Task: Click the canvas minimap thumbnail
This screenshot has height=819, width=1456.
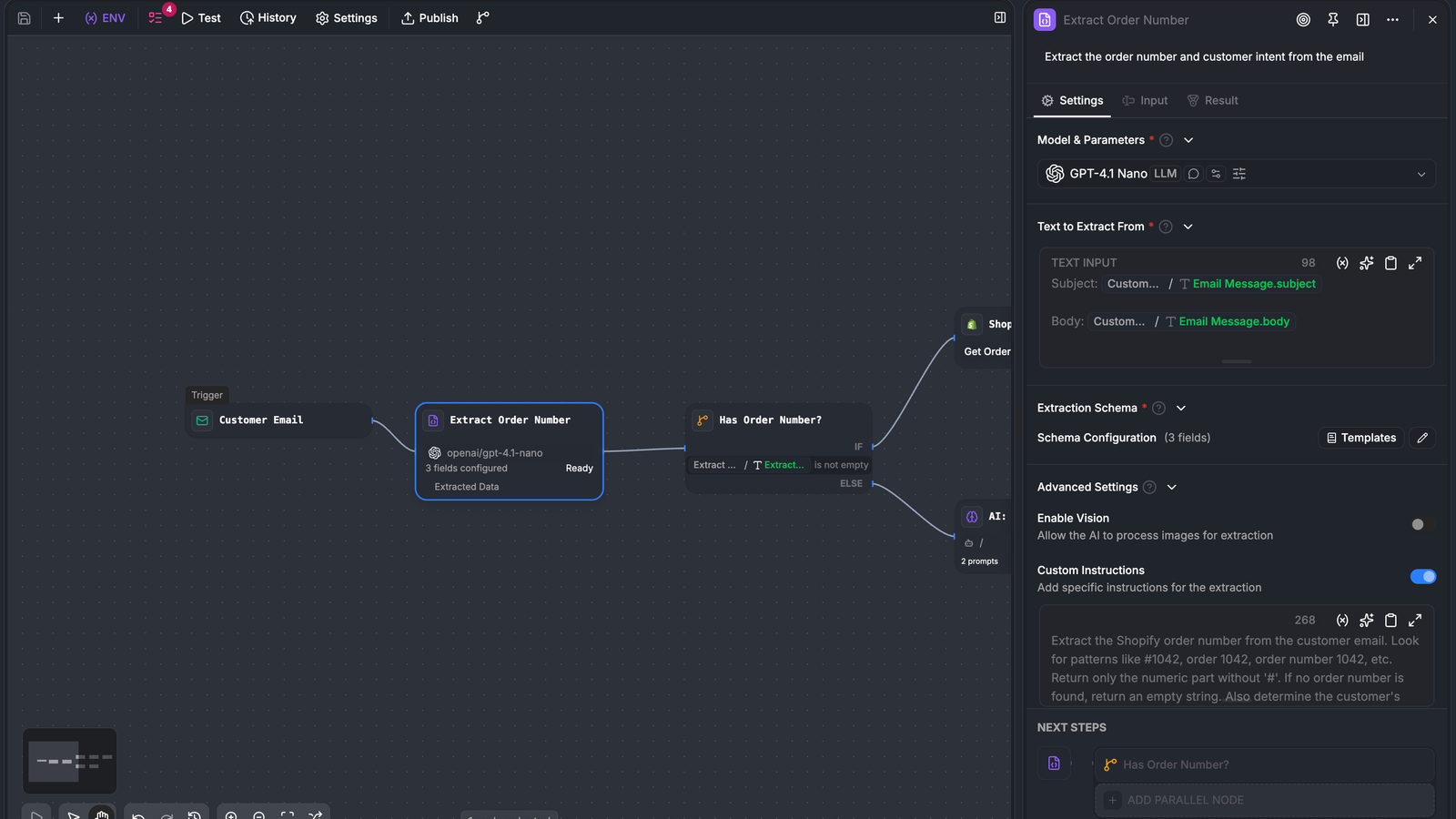Action: (70, 761)
